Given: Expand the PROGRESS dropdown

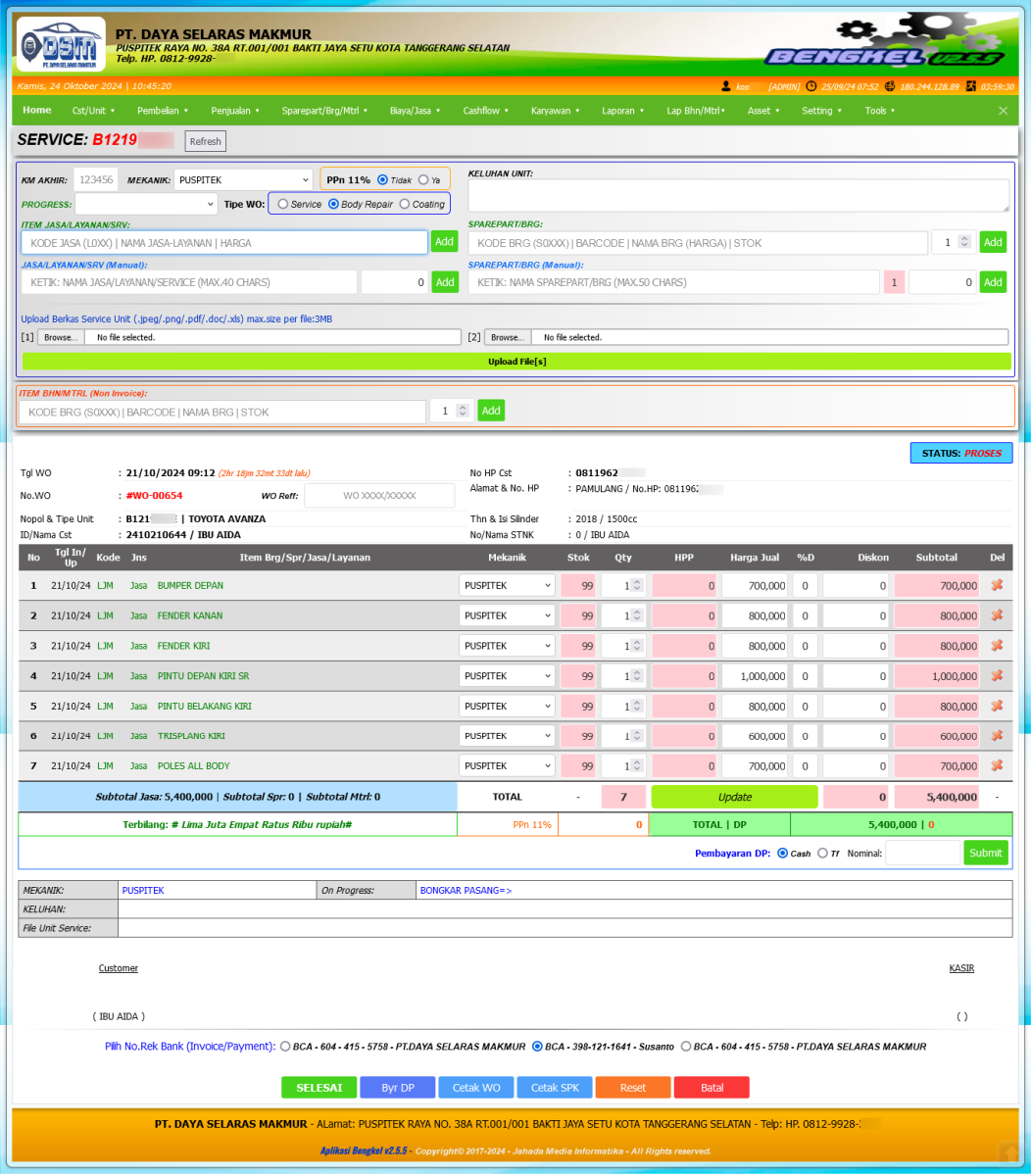Looking at the screenshot, I should tap(146, 204).
